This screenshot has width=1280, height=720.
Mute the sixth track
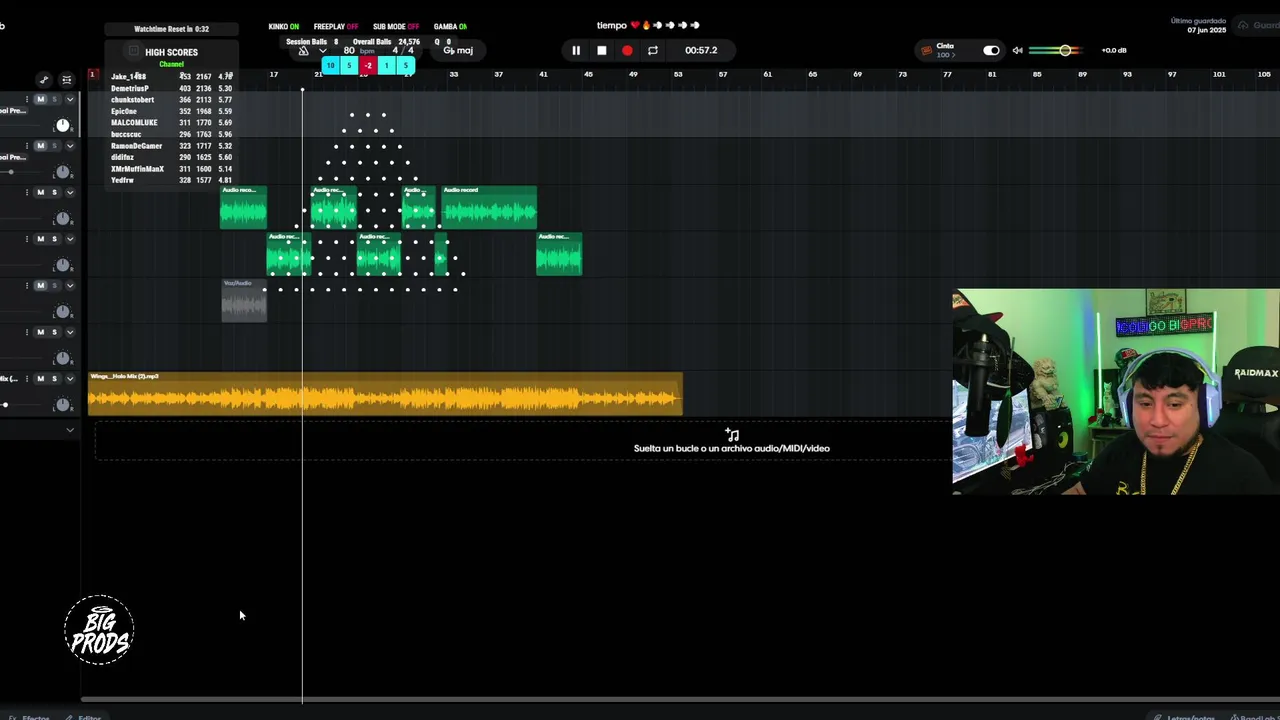click(x=40, y=332)
